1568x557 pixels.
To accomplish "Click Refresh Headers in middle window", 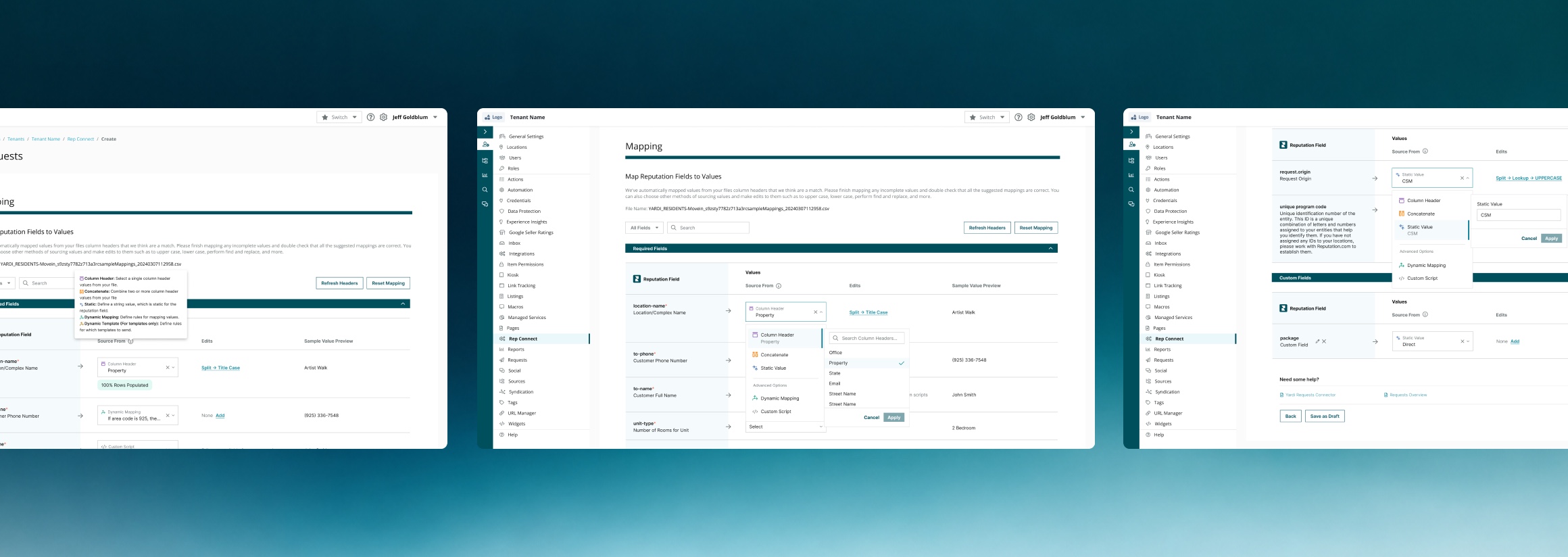I will pos(987,228).
